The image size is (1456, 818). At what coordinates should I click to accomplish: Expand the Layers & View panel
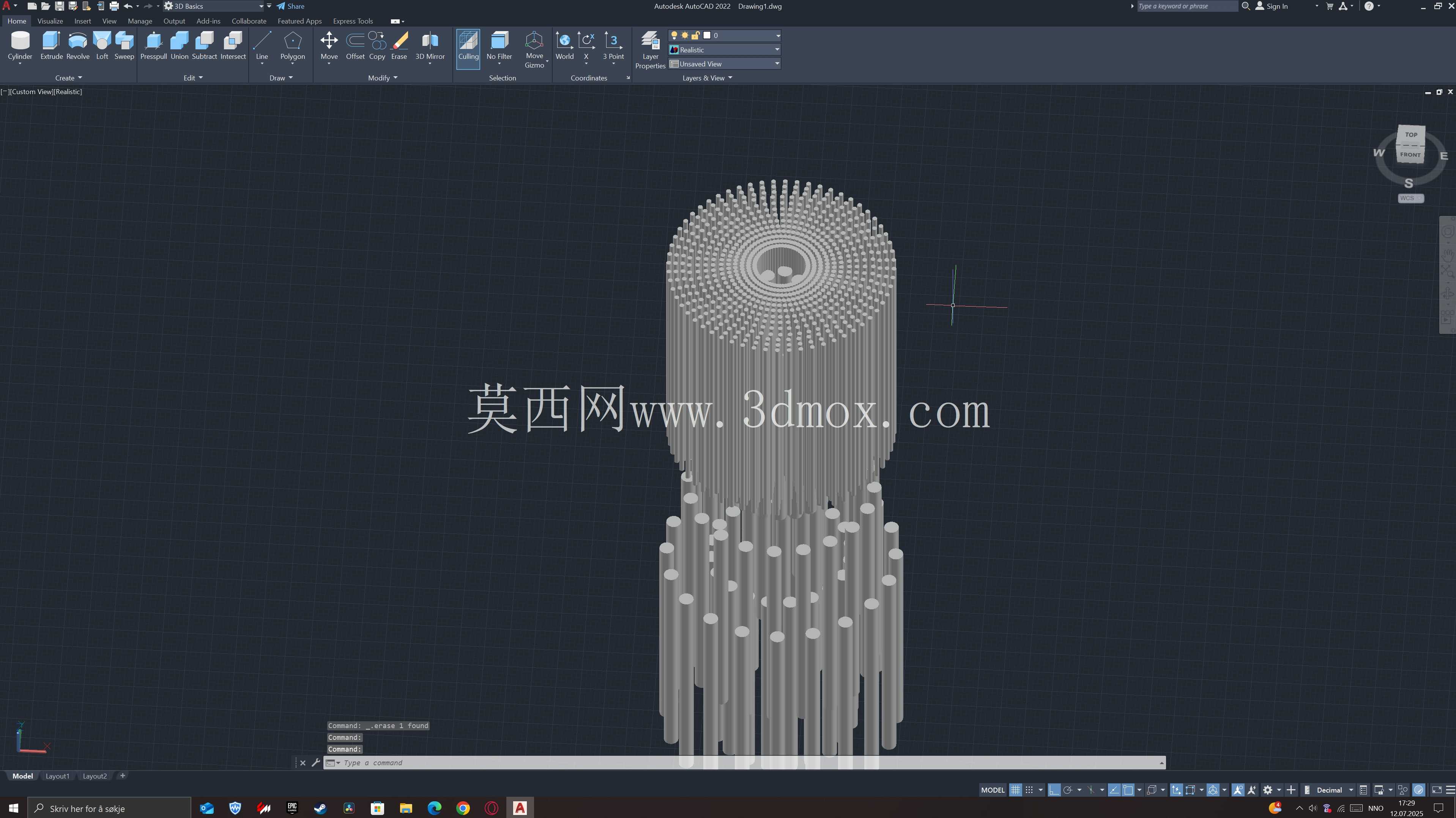[707, 78]
